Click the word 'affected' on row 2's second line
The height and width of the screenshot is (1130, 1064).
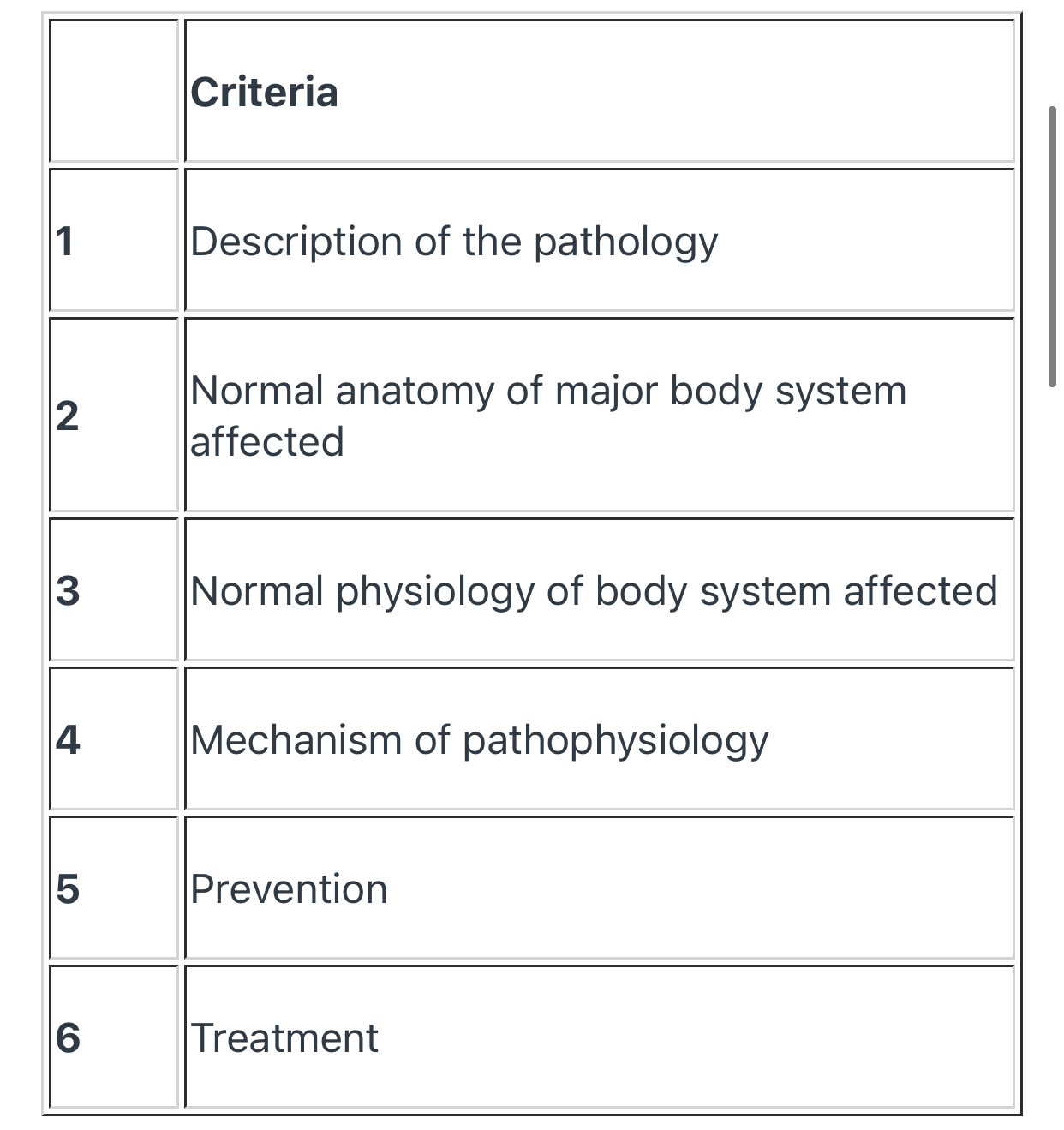coord(266,442)
